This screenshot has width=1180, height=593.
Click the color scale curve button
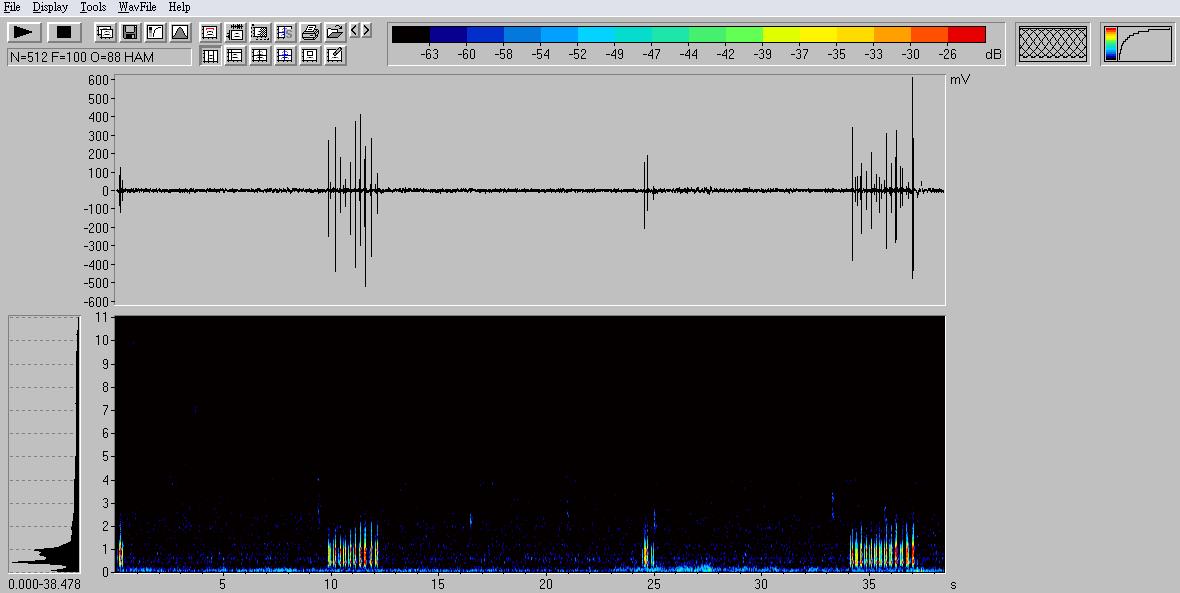click(x=1138, y=44)
